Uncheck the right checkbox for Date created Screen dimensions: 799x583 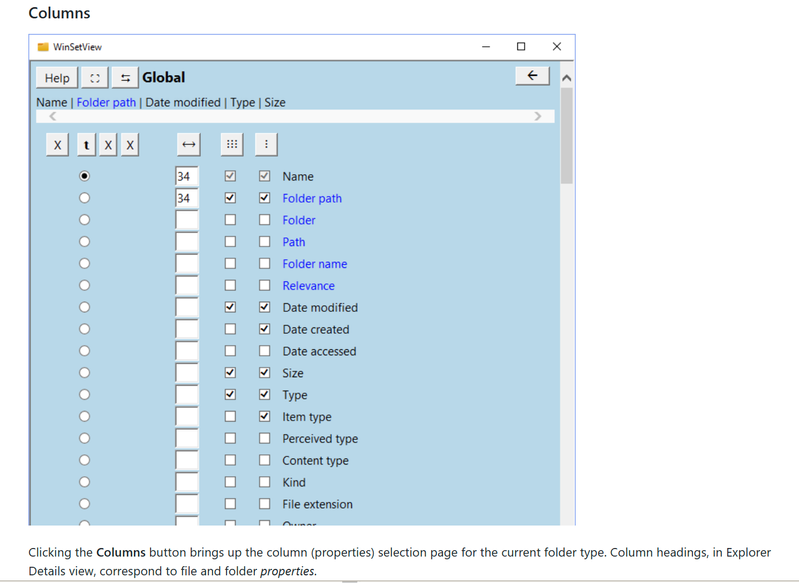coord(264,329)
